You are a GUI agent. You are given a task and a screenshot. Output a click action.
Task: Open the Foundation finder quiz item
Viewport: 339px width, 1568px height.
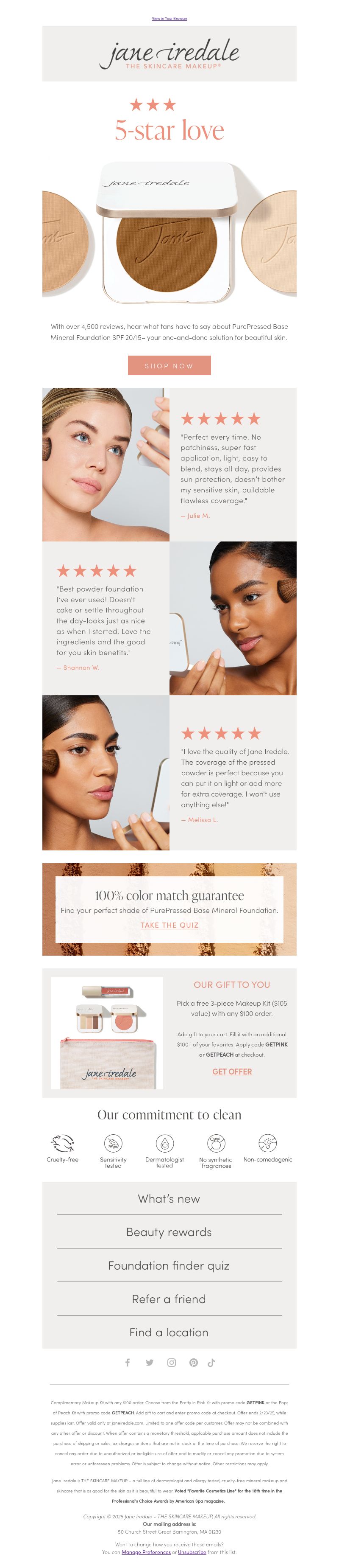click(169, 1265)
